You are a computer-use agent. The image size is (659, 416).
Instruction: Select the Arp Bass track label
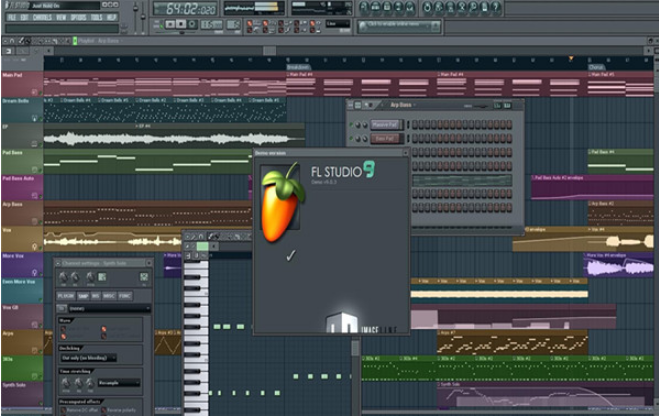tap(13, 205)
